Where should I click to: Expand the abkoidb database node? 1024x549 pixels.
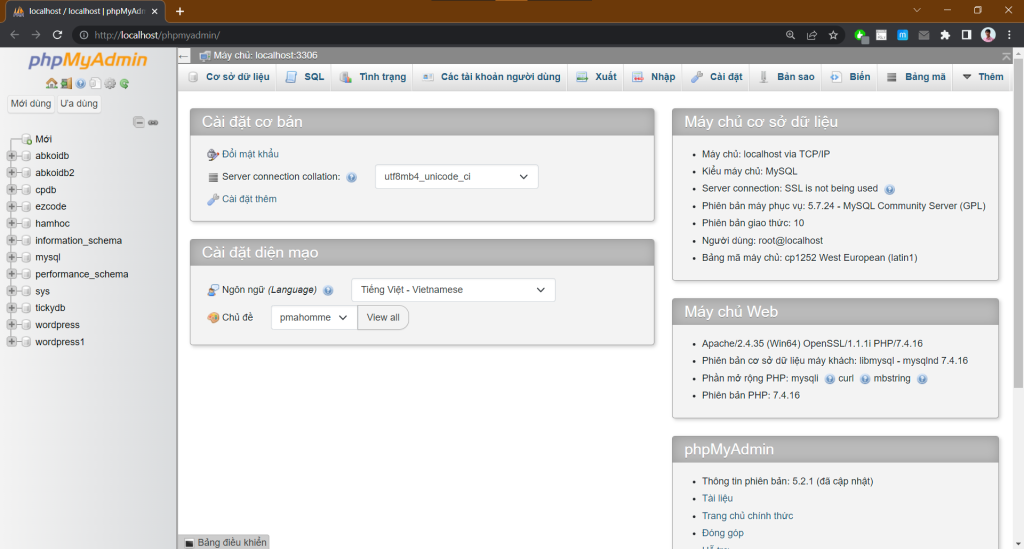[11, 156]
